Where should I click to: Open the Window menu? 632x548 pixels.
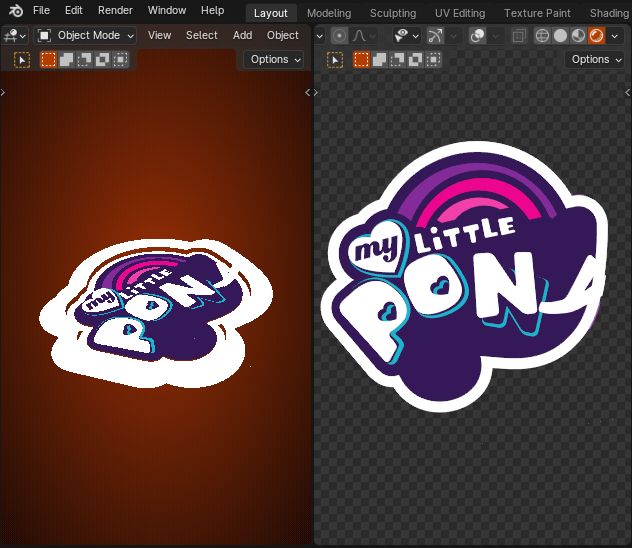pyautogui.click(x=166, y=10)
